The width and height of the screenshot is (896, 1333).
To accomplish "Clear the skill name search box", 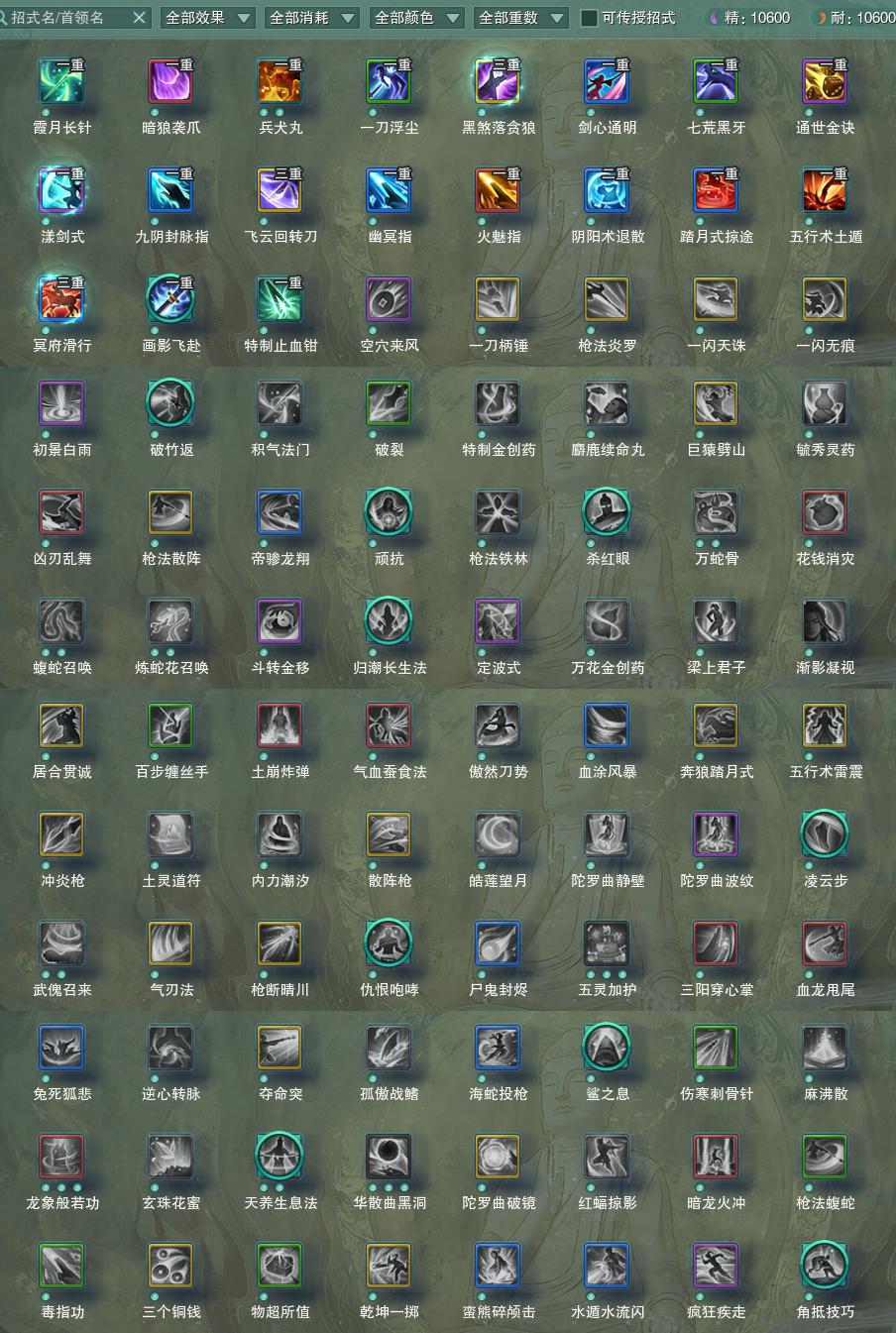I will (x=140, y=18).
